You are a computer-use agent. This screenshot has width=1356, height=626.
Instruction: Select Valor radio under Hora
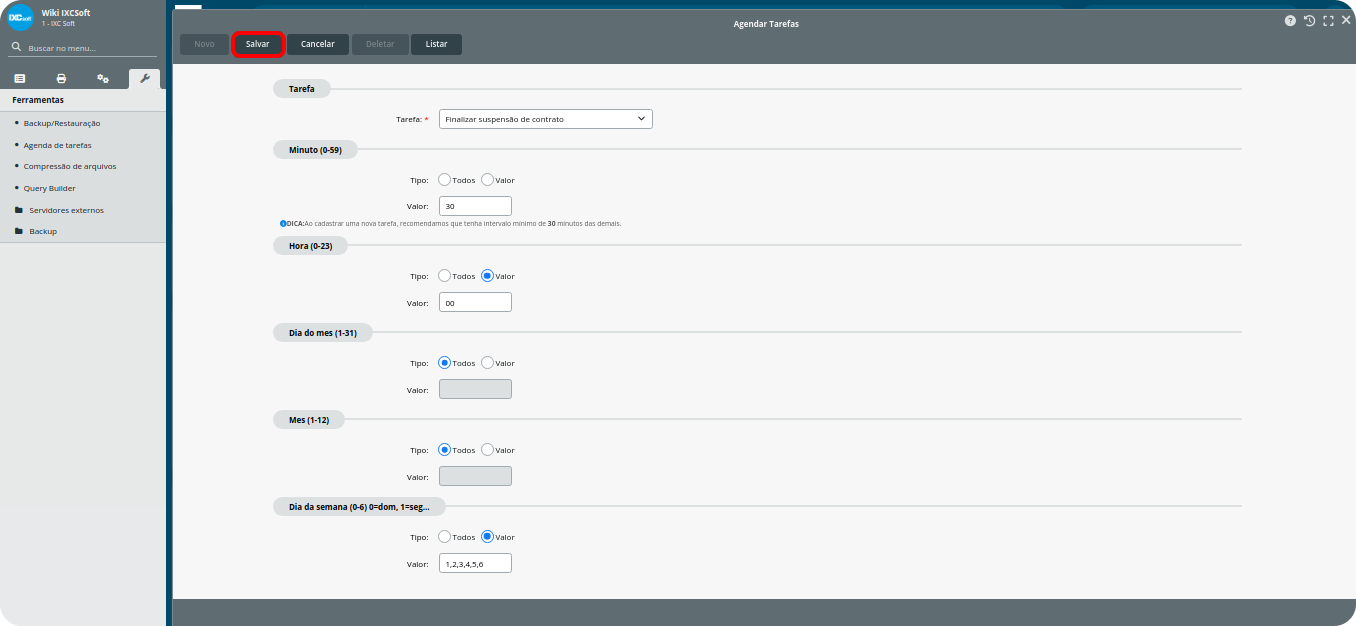tap(487, 276)
